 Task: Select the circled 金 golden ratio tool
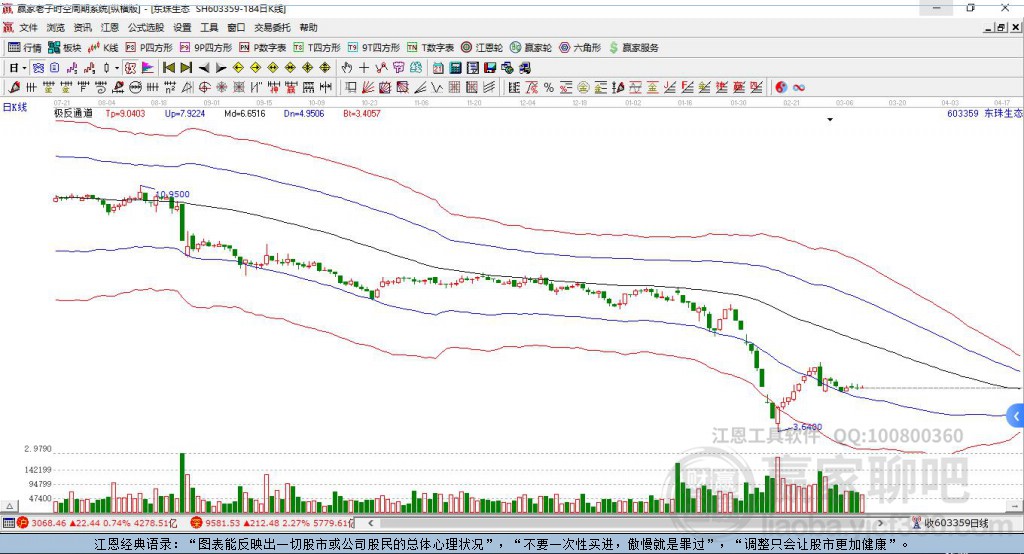click(x=583, y=87)
